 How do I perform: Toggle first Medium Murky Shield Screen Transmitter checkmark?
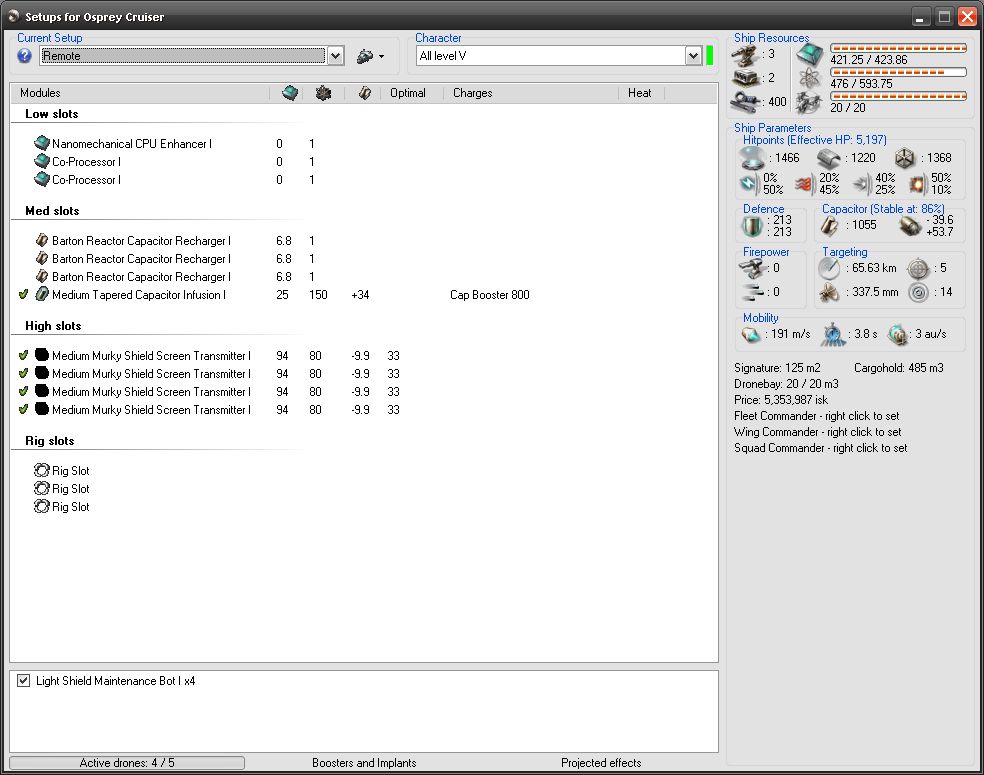[x=24, y=355]
